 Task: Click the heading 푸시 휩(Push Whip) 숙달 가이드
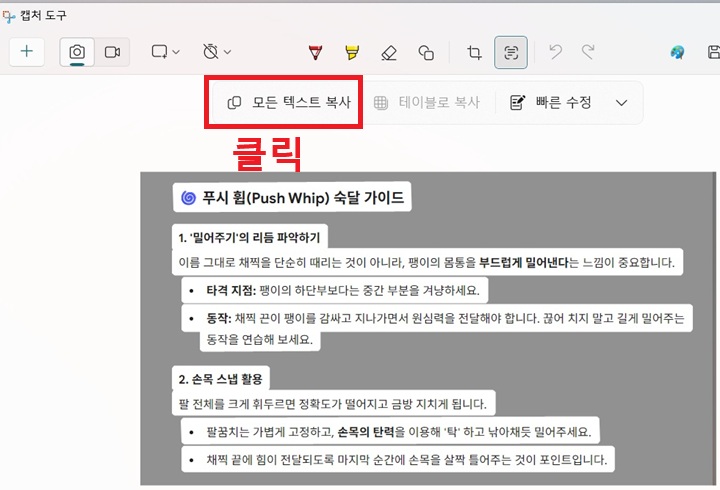click(x=303, y=198)
